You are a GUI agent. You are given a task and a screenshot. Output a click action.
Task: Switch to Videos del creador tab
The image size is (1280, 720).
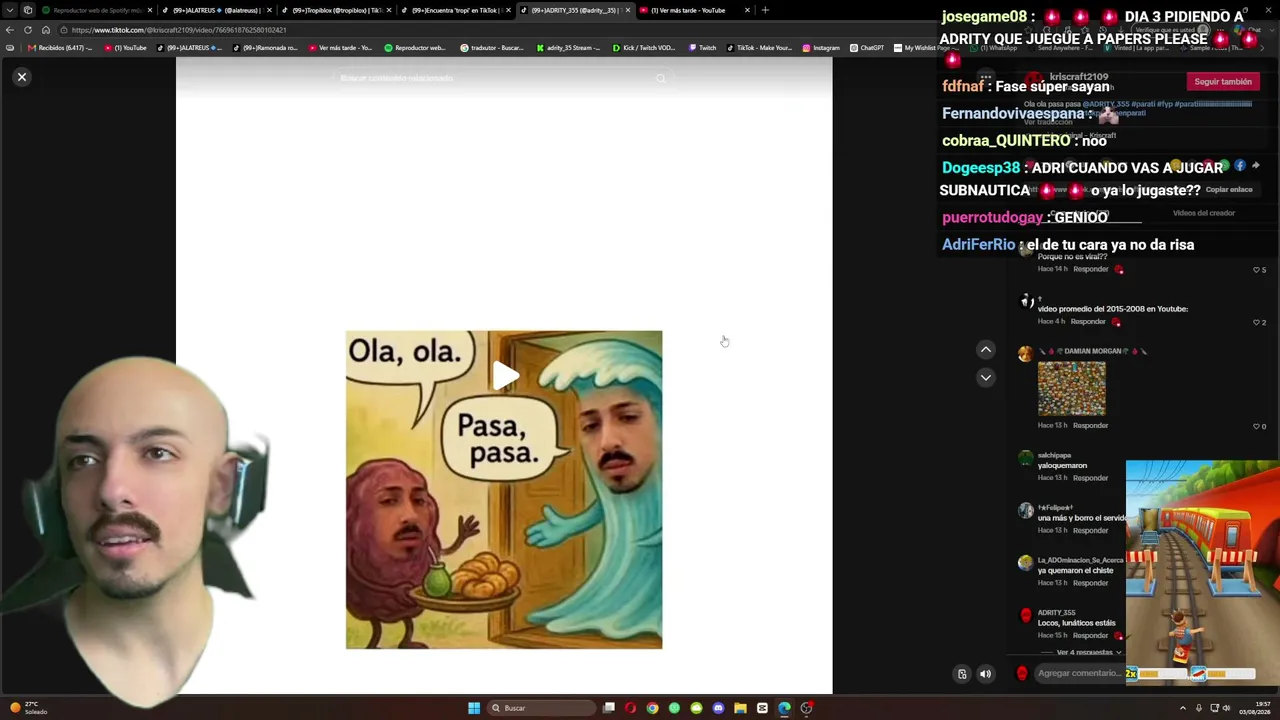(1203, 213)
